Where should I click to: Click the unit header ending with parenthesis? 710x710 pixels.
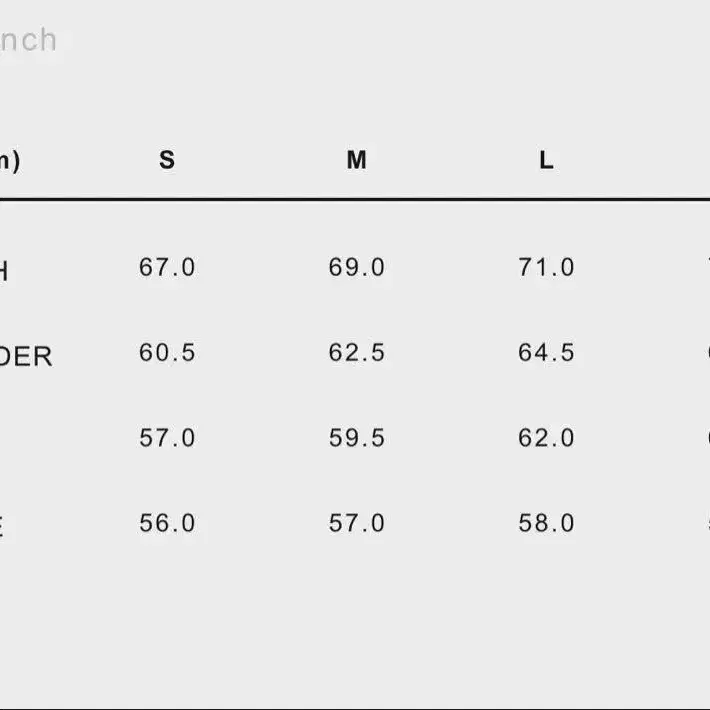10,161
